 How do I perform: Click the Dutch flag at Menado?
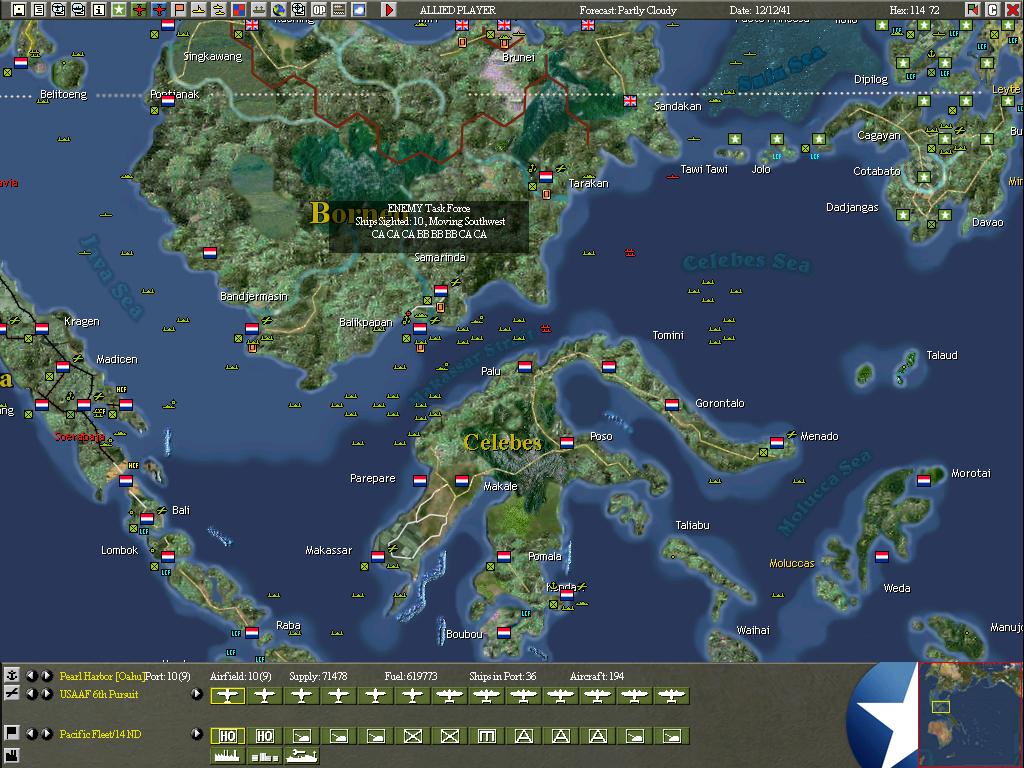[x=776, y=442]
